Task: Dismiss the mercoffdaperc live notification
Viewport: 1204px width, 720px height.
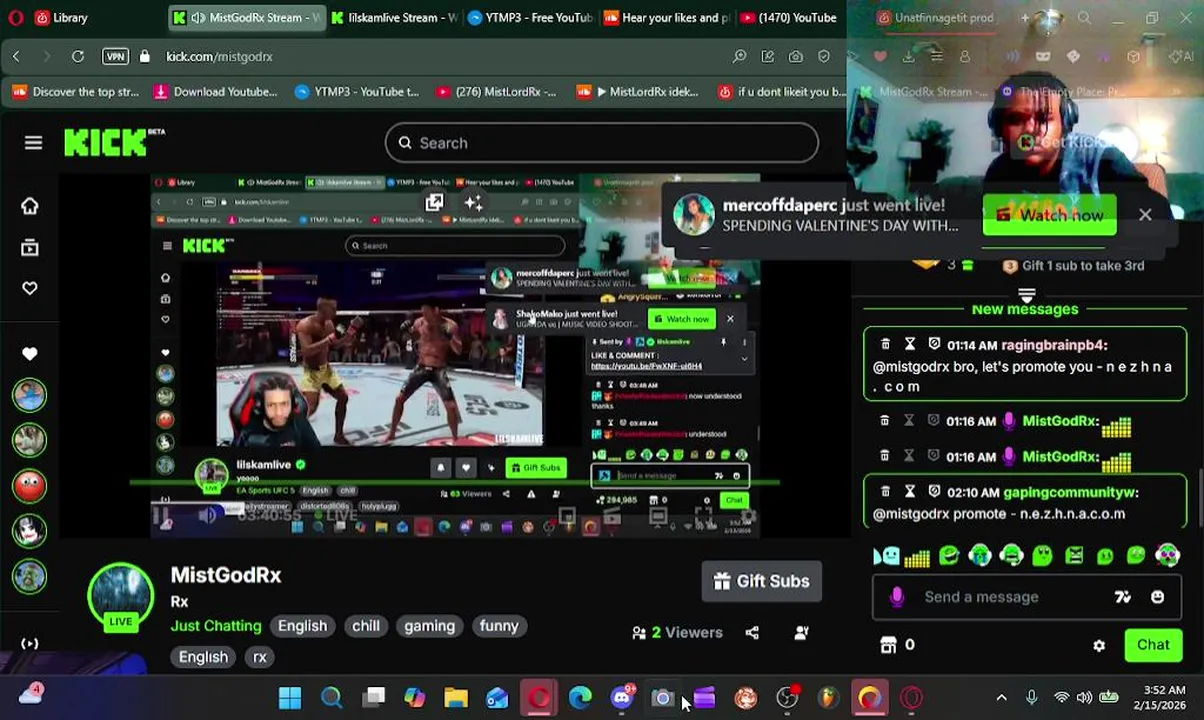Action: click(1145, 214)
